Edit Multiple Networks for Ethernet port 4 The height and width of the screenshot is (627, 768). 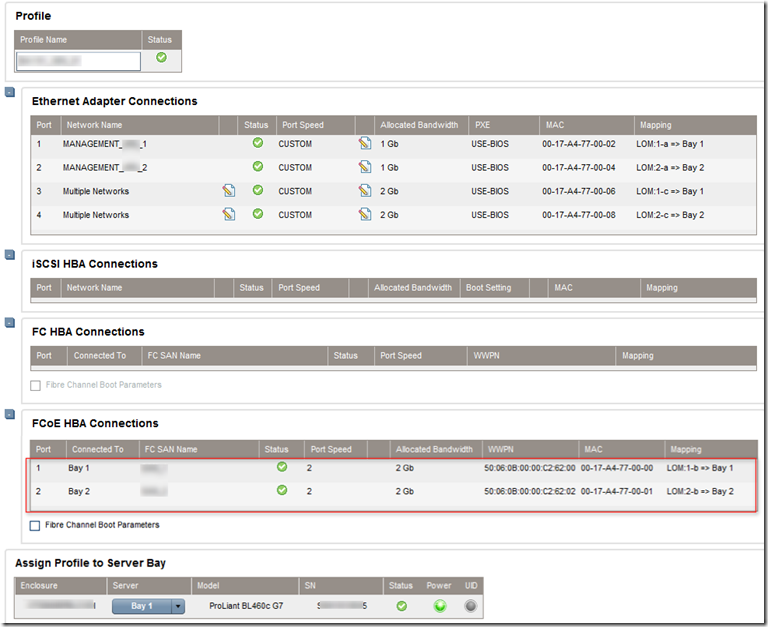tap(229, 215)
